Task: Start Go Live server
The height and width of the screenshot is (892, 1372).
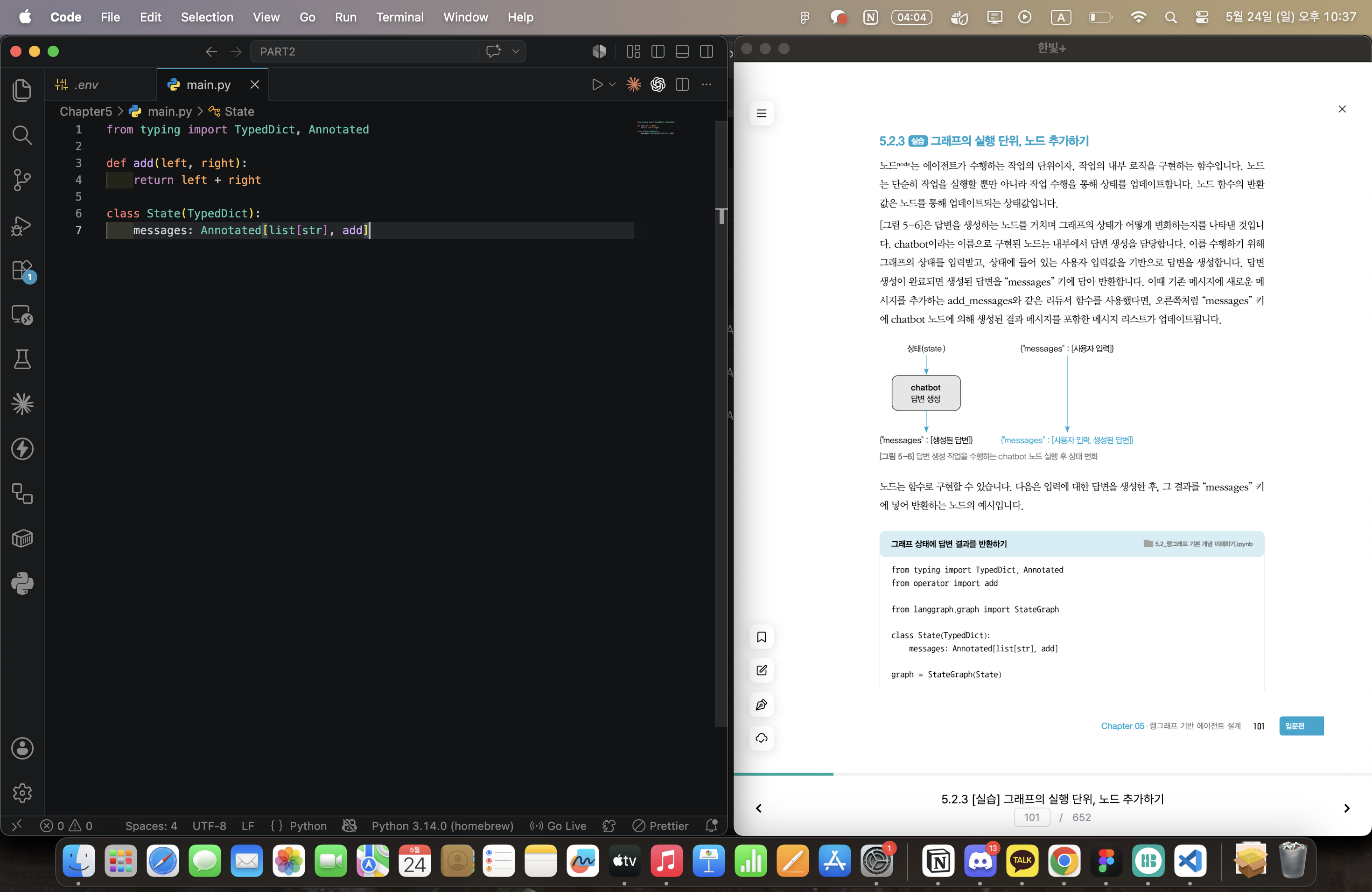Action: tap(558, 826)
